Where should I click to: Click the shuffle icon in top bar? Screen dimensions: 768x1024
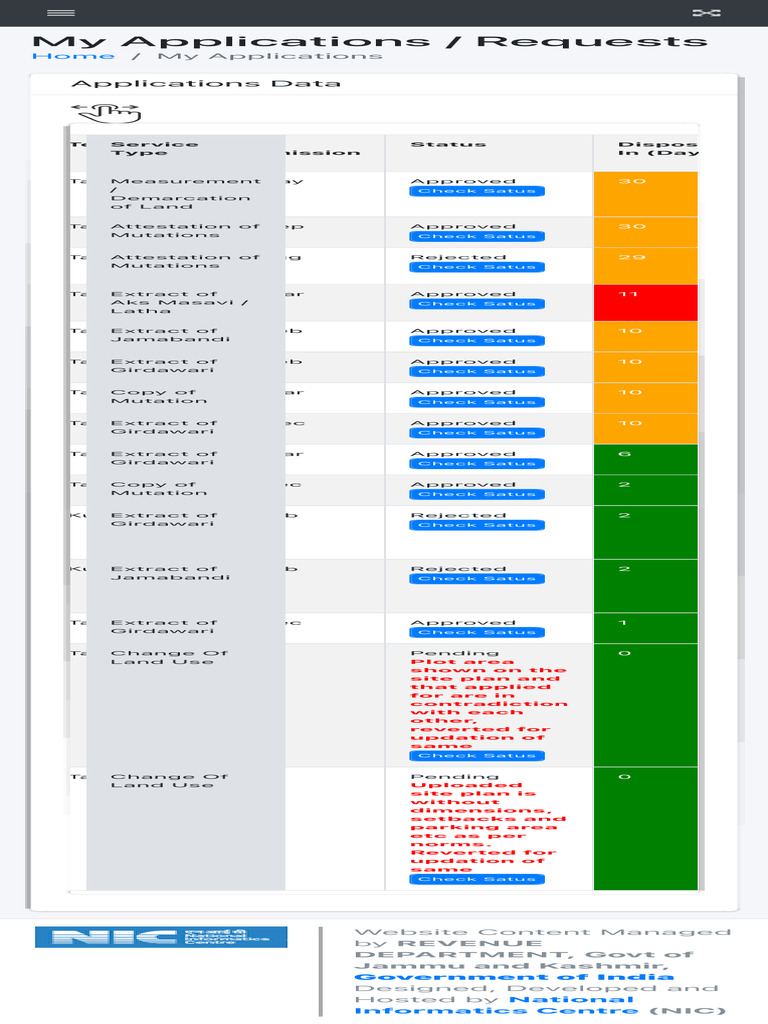[x=706, y=12]
